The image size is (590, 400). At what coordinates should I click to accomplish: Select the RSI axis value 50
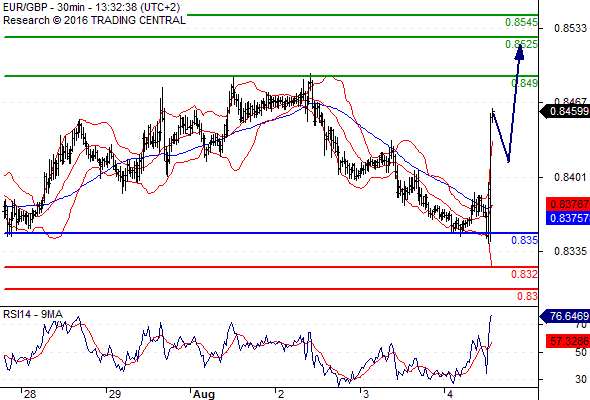[x=581, y=353]
